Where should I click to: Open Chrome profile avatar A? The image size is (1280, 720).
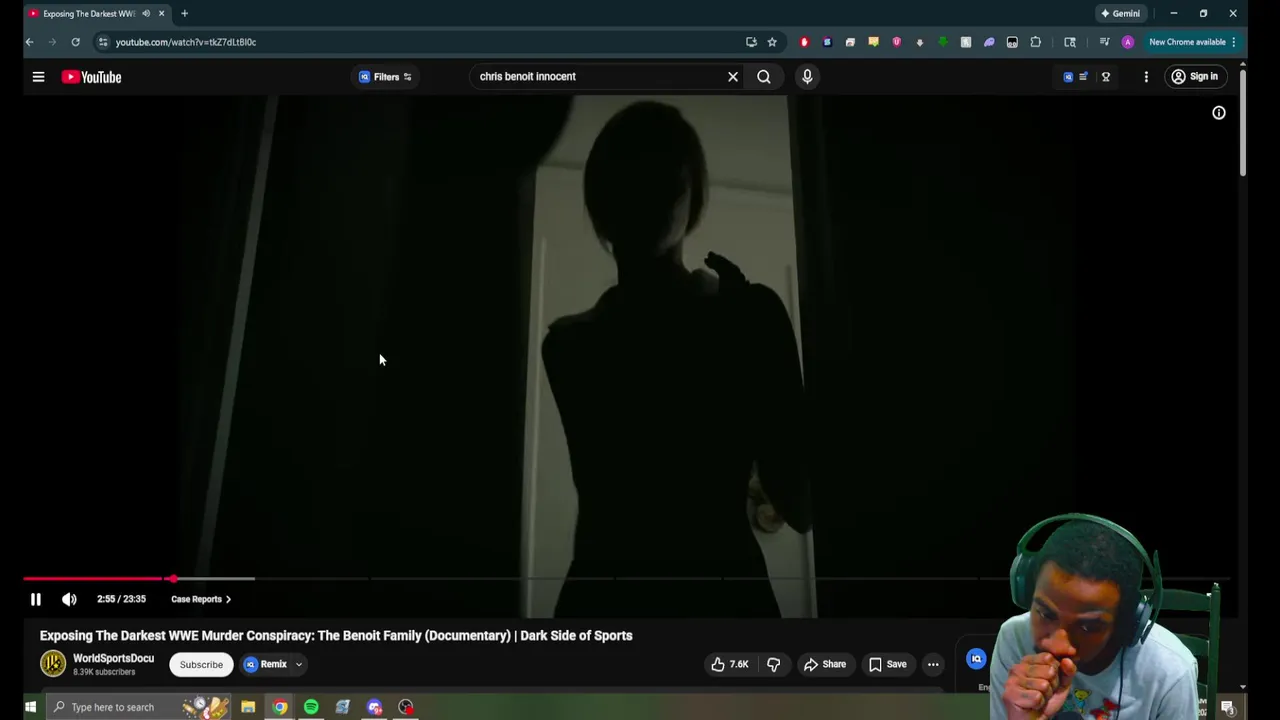tap(1128, 42)
